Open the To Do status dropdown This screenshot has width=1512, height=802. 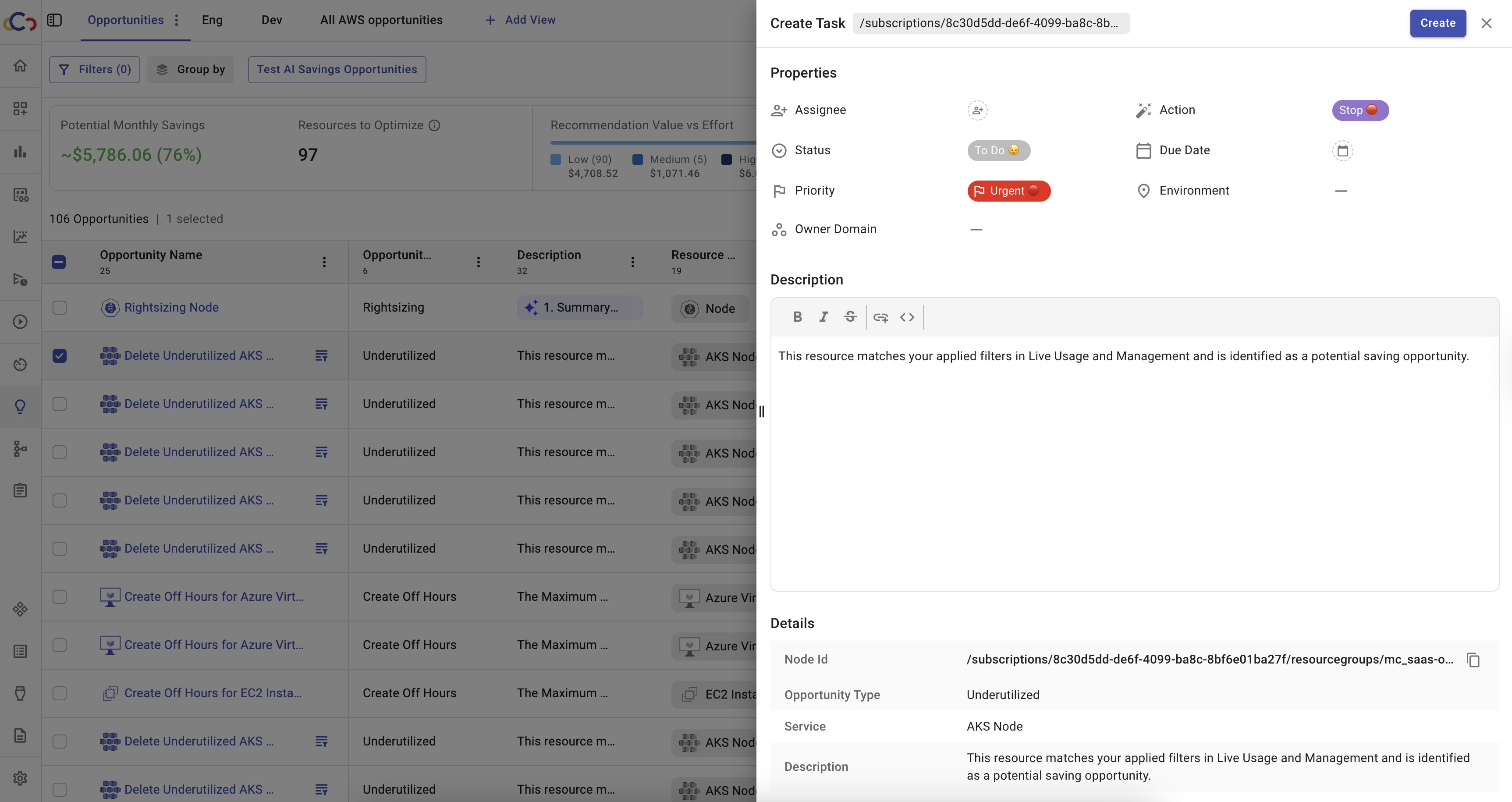[x=998, y=150]
